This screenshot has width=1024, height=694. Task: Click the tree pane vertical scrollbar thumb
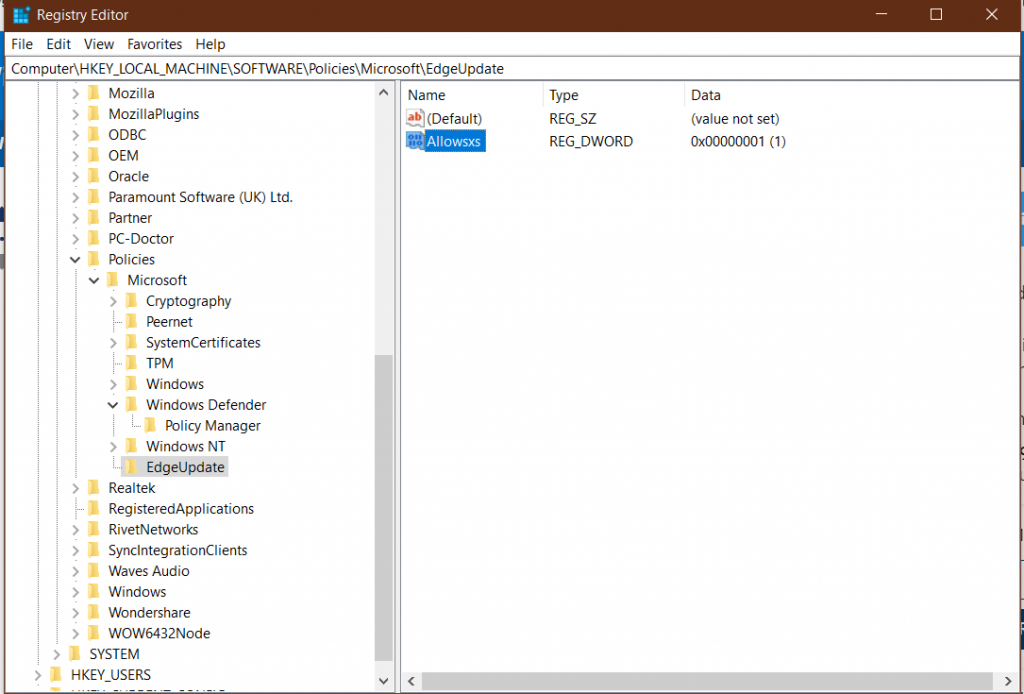click(x=384, y=508)
